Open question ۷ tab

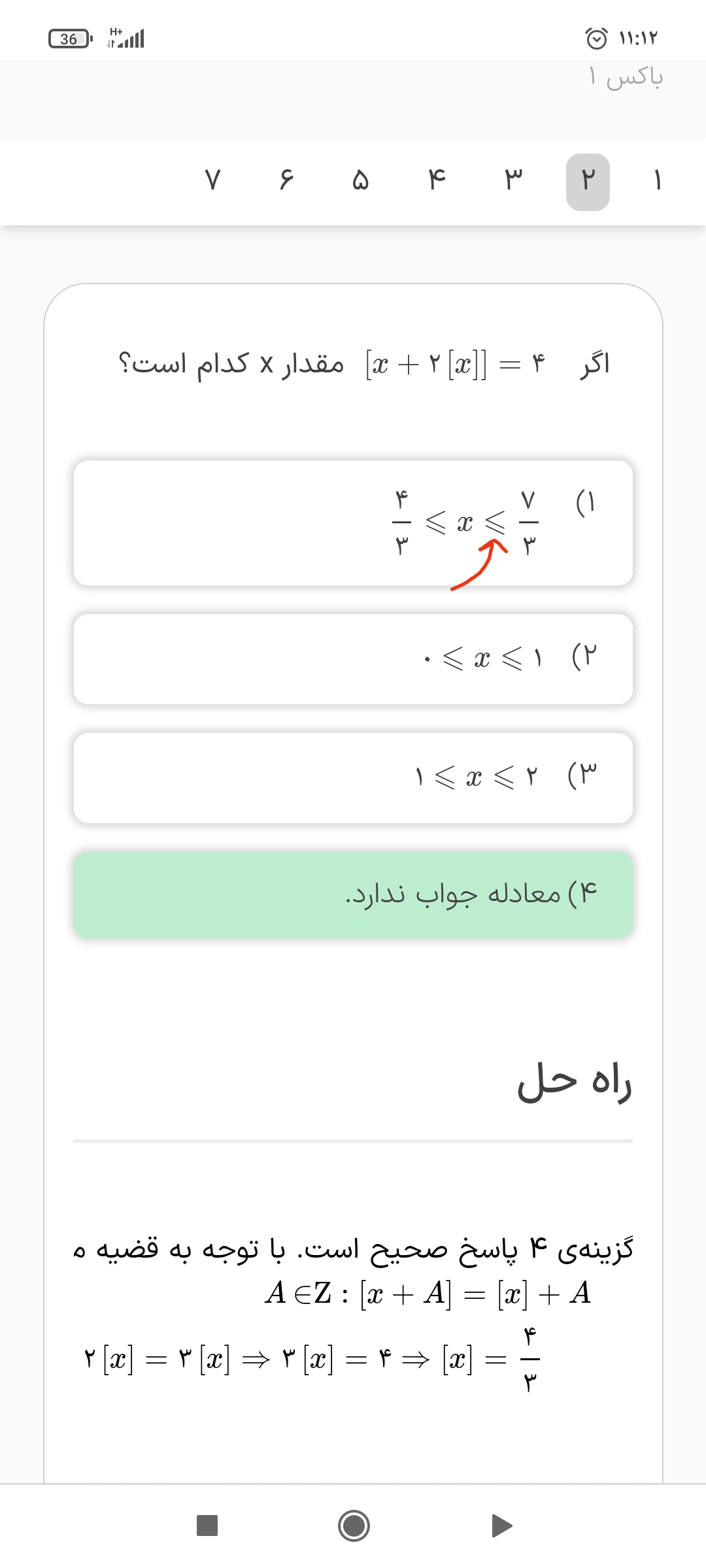click(212, 181)
